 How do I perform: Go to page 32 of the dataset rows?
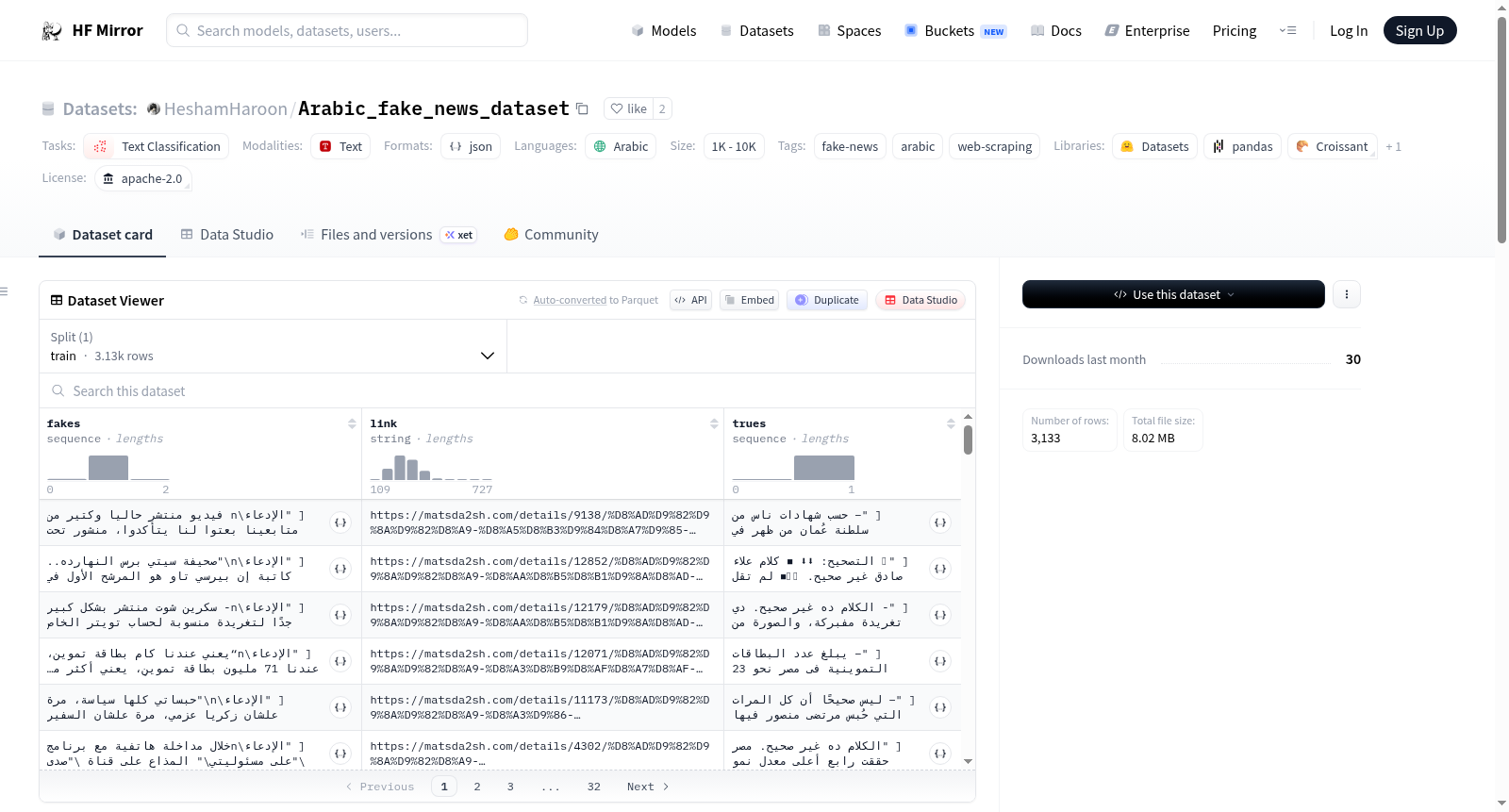[x=594, y=787]
